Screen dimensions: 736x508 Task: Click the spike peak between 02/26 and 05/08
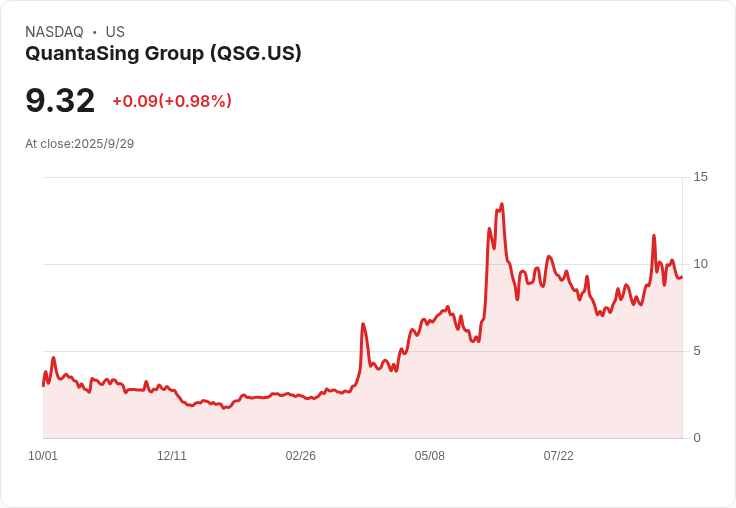[363, 324]
